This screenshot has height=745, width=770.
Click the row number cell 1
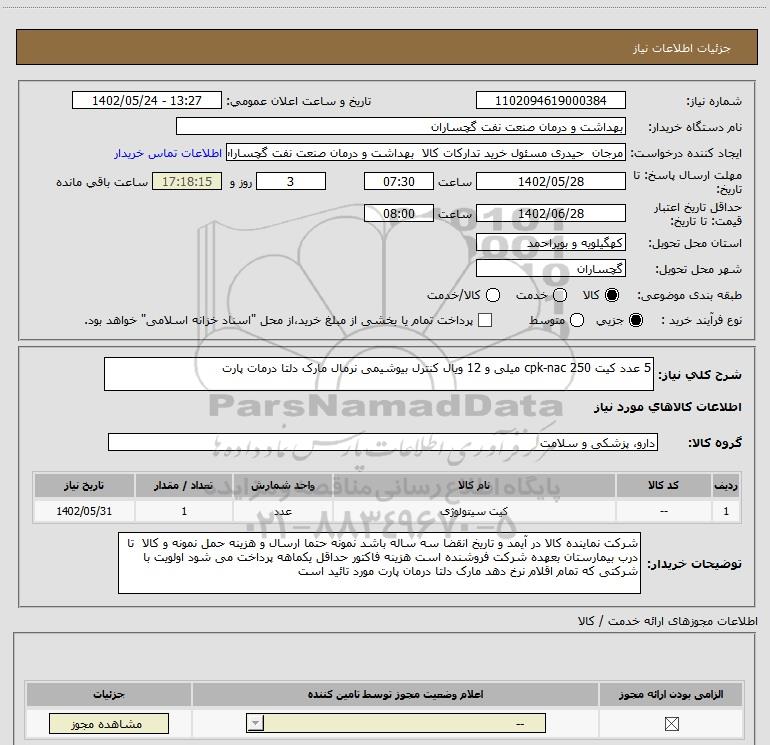click(726, 511)
